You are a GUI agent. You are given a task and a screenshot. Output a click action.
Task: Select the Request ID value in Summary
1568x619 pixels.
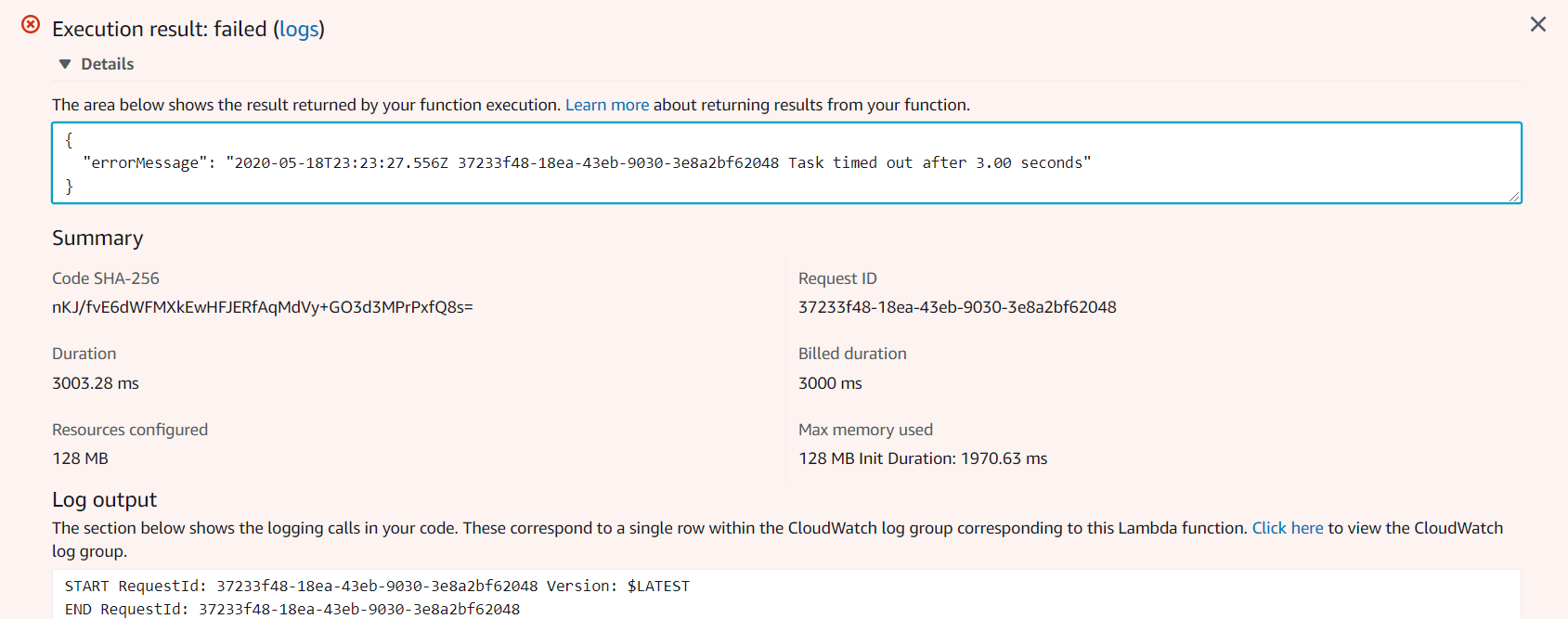pyautogui.click(x=957, y=307)
